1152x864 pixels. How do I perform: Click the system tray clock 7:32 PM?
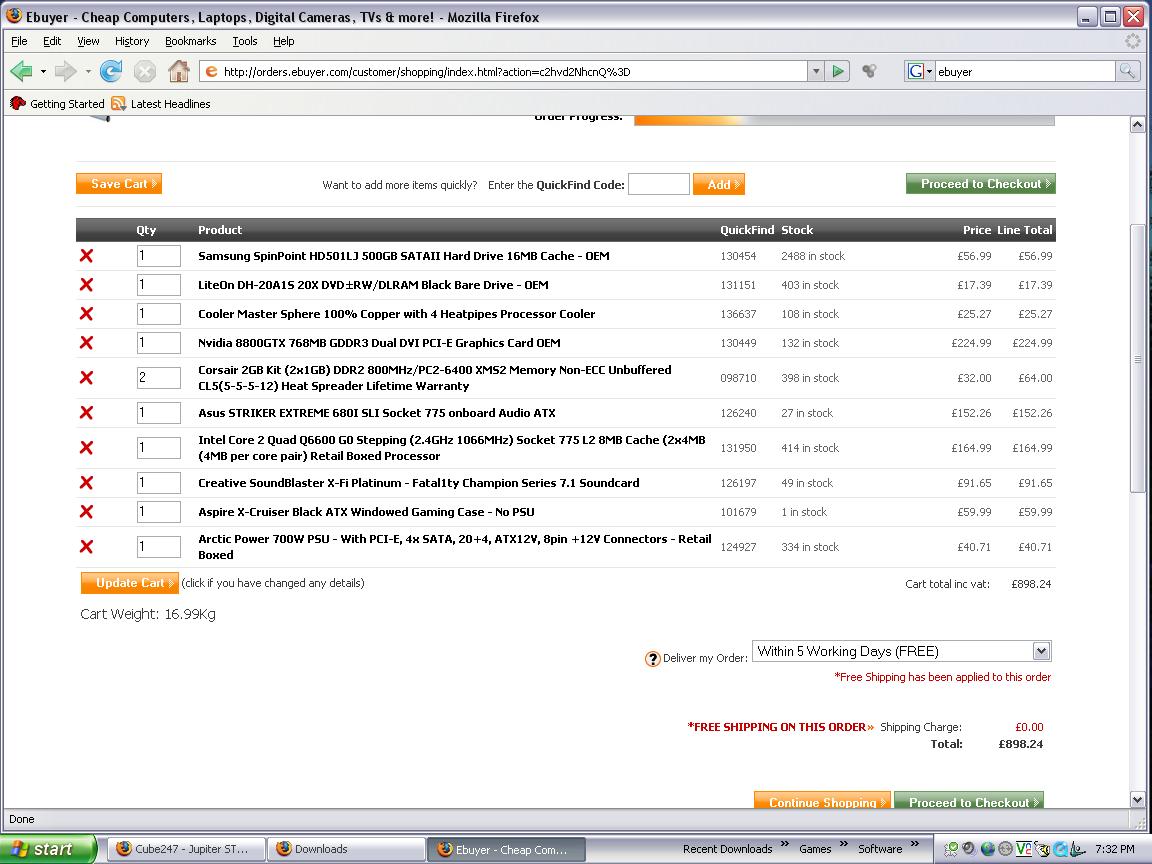pos(1115,849)
